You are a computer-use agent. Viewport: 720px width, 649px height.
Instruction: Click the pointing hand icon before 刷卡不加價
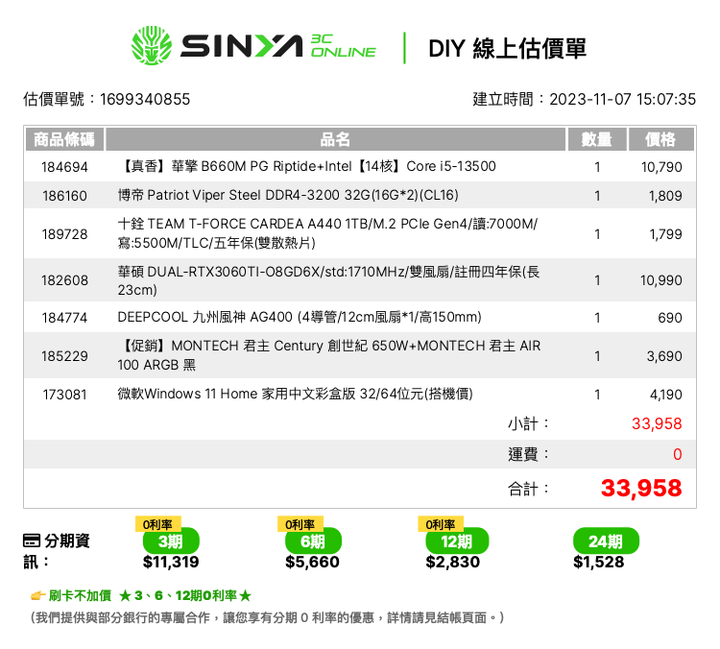(x=38, y=596)
